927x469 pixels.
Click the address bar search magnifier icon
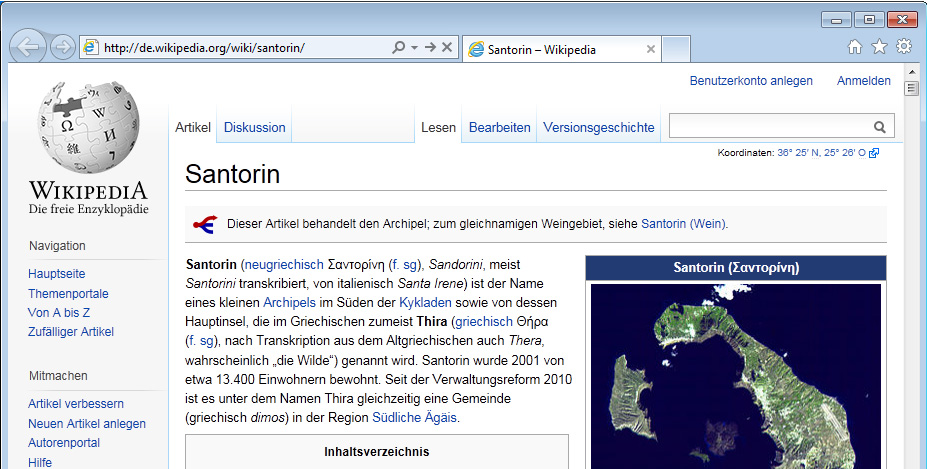pos(399,47)
